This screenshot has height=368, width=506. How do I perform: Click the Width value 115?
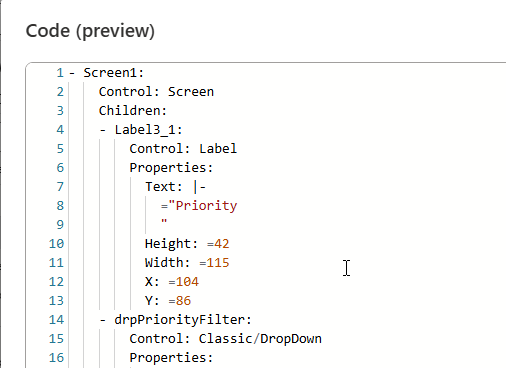(218, 263)
